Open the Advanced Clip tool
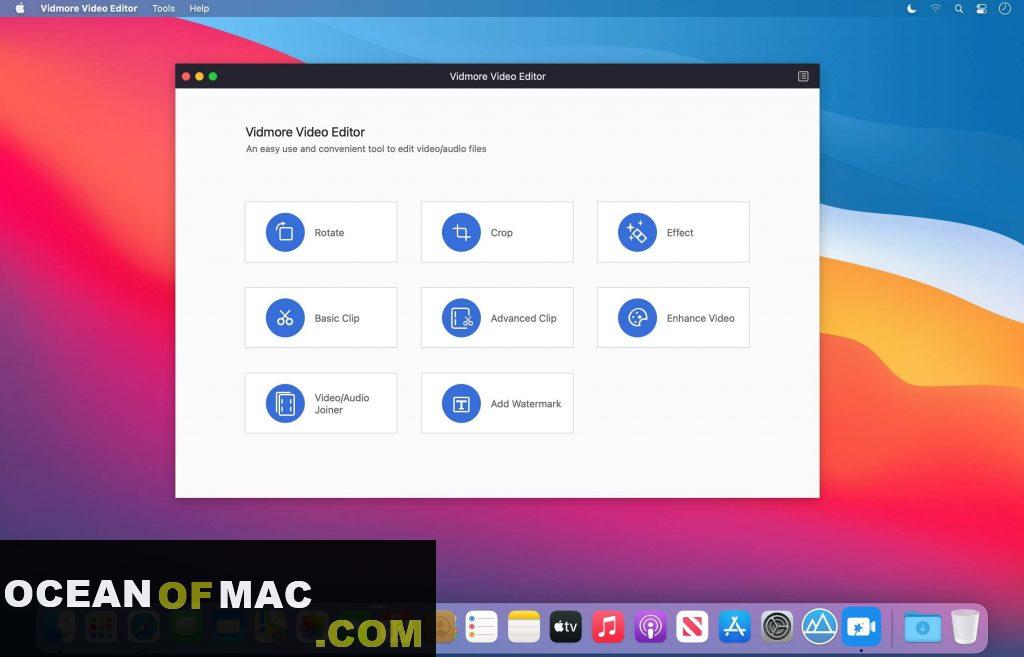Screen dimensions: 1024x657 497,317
